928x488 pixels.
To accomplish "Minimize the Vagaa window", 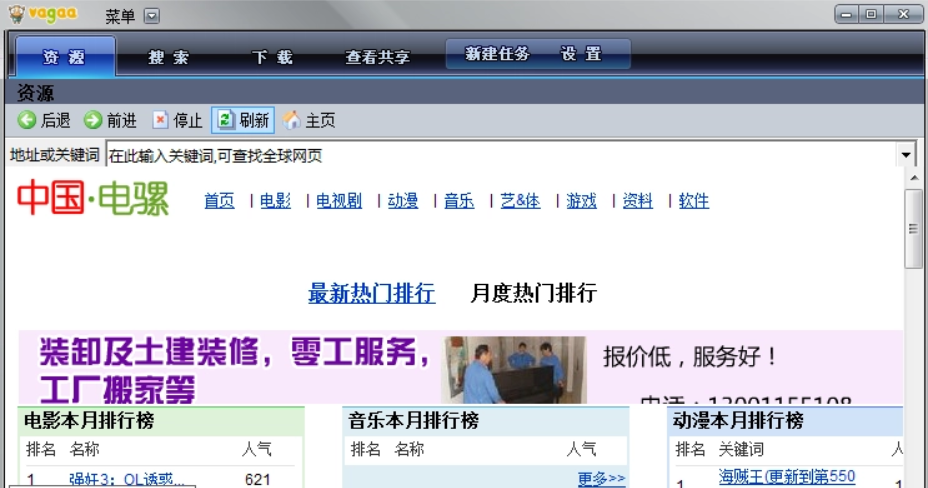I will 847,14.
